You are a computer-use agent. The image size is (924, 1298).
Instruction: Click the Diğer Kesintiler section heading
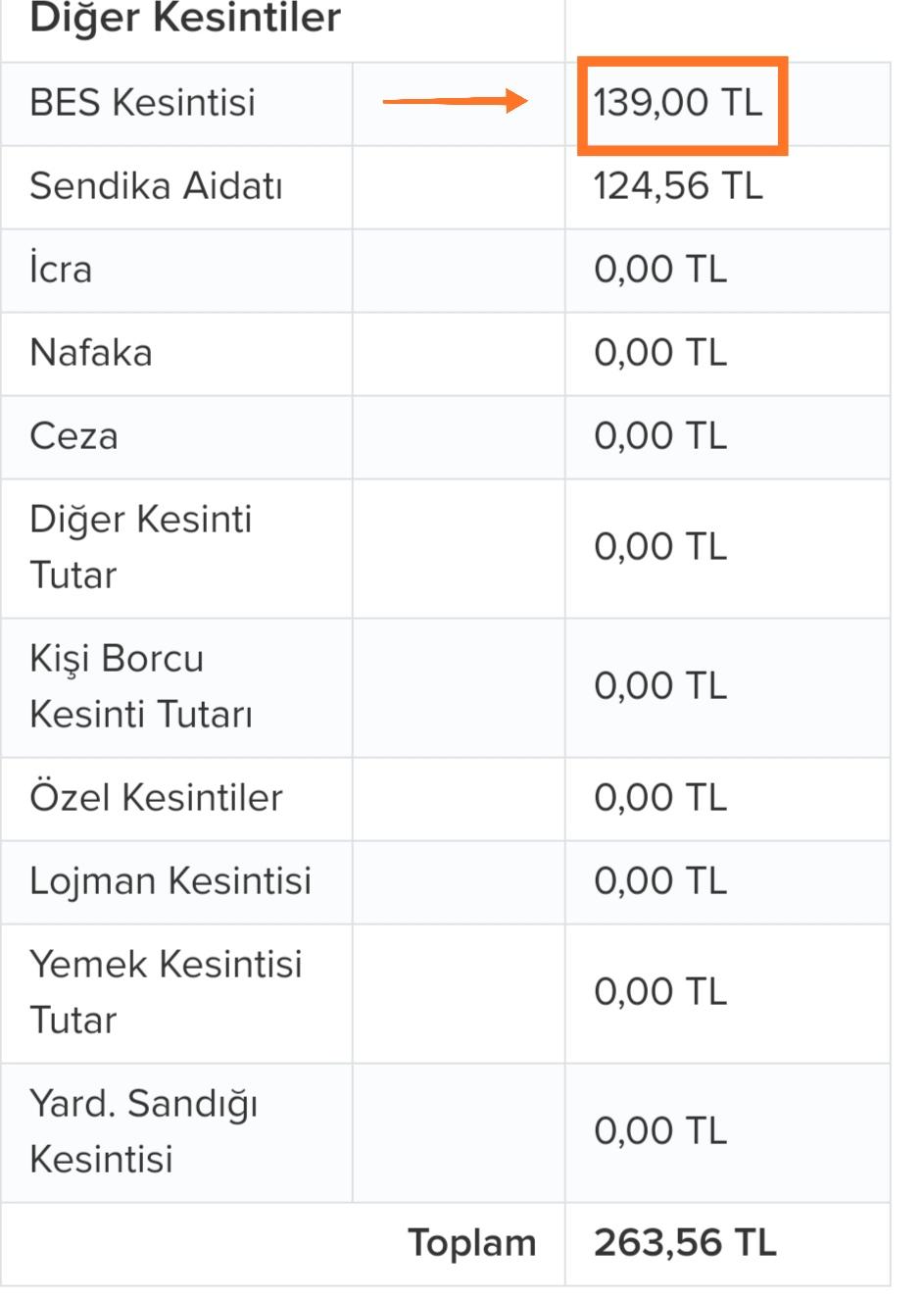coord(185,18)
